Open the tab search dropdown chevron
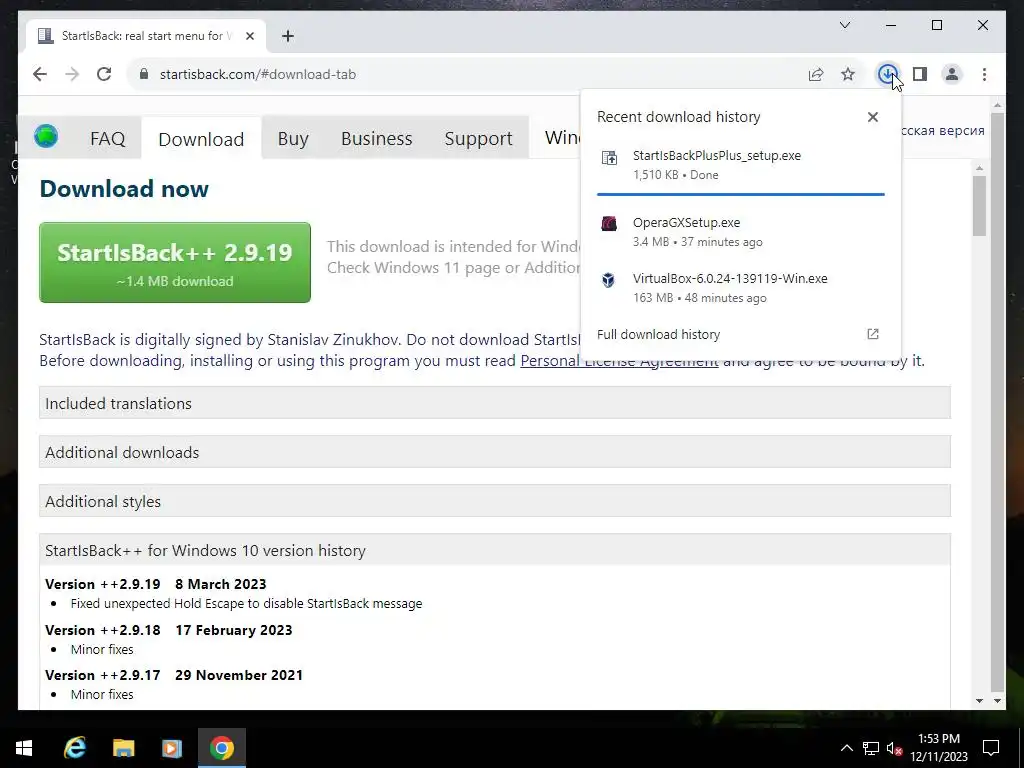The image size is (1024, 768). pyautogui.click(x=844, y=25)
